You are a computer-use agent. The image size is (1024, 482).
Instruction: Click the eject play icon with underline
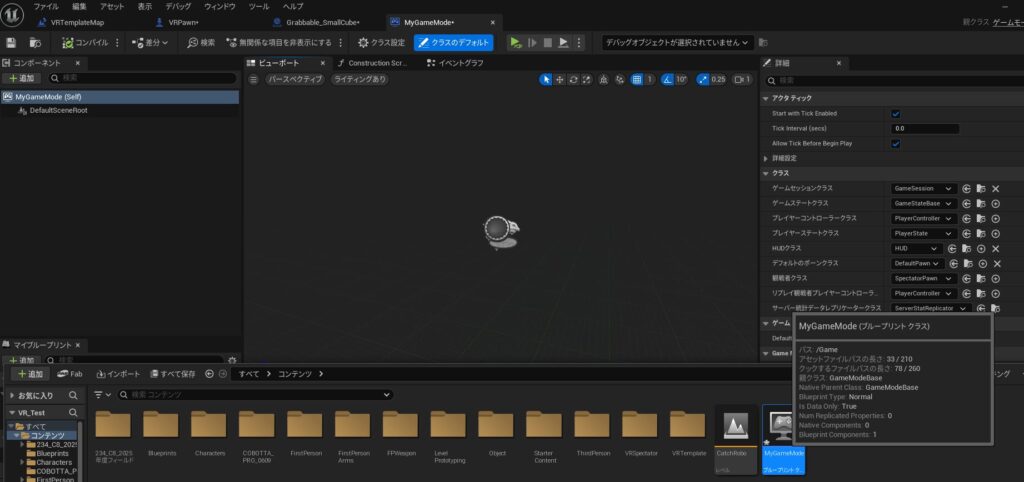563,42
